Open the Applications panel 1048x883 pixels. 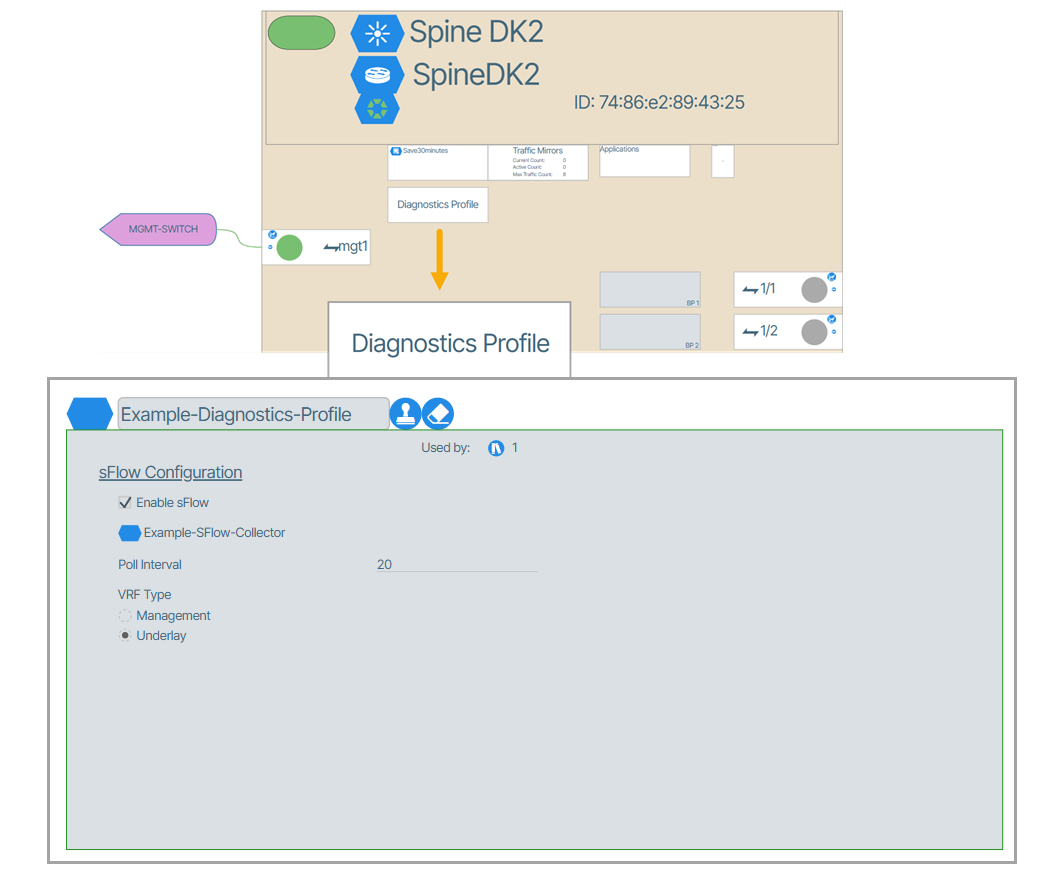[643, 160]
